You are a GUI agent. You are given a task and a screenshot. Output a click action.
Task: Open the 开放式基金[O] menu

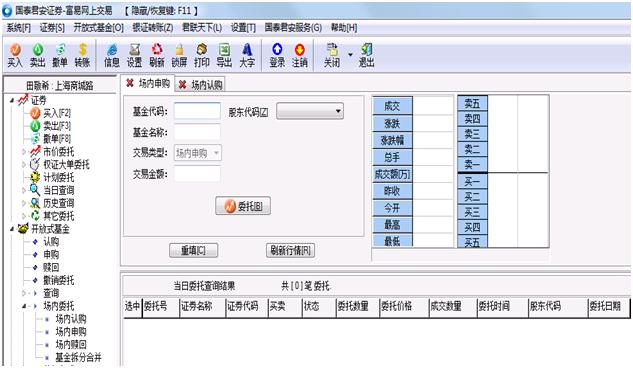click(99, 28)
